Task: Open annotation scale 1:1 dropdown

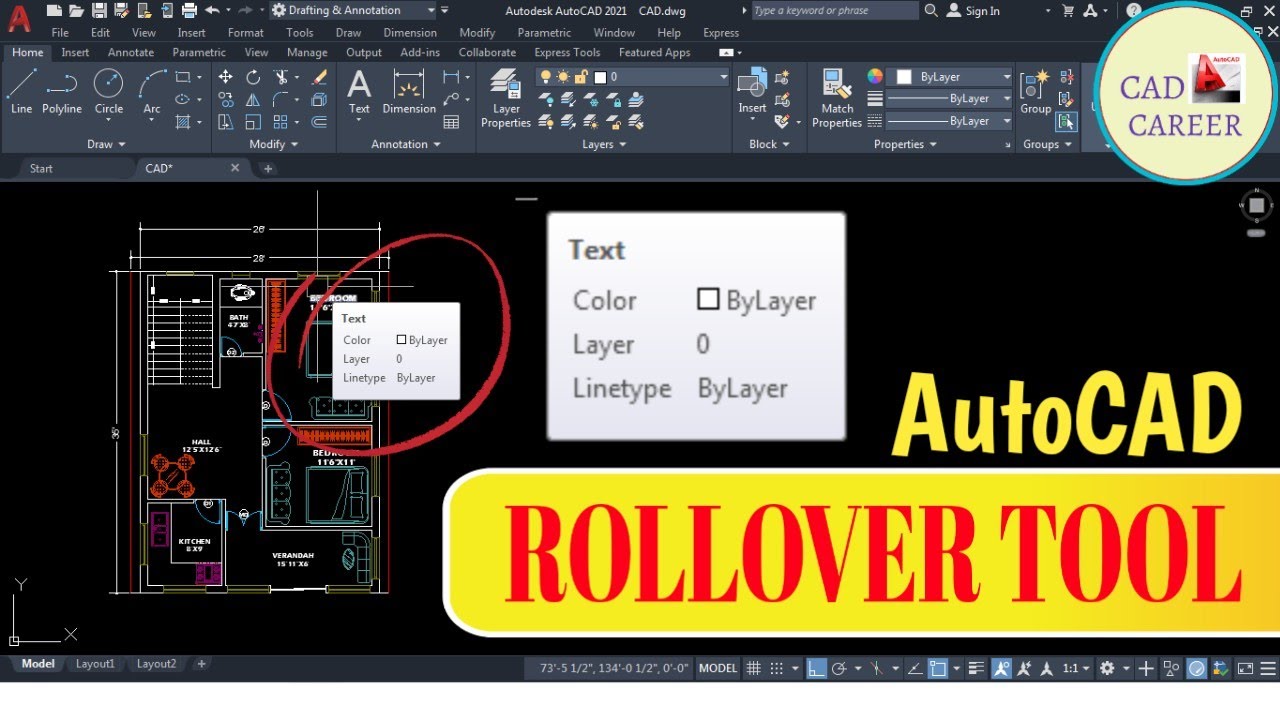Action: 1075,668
